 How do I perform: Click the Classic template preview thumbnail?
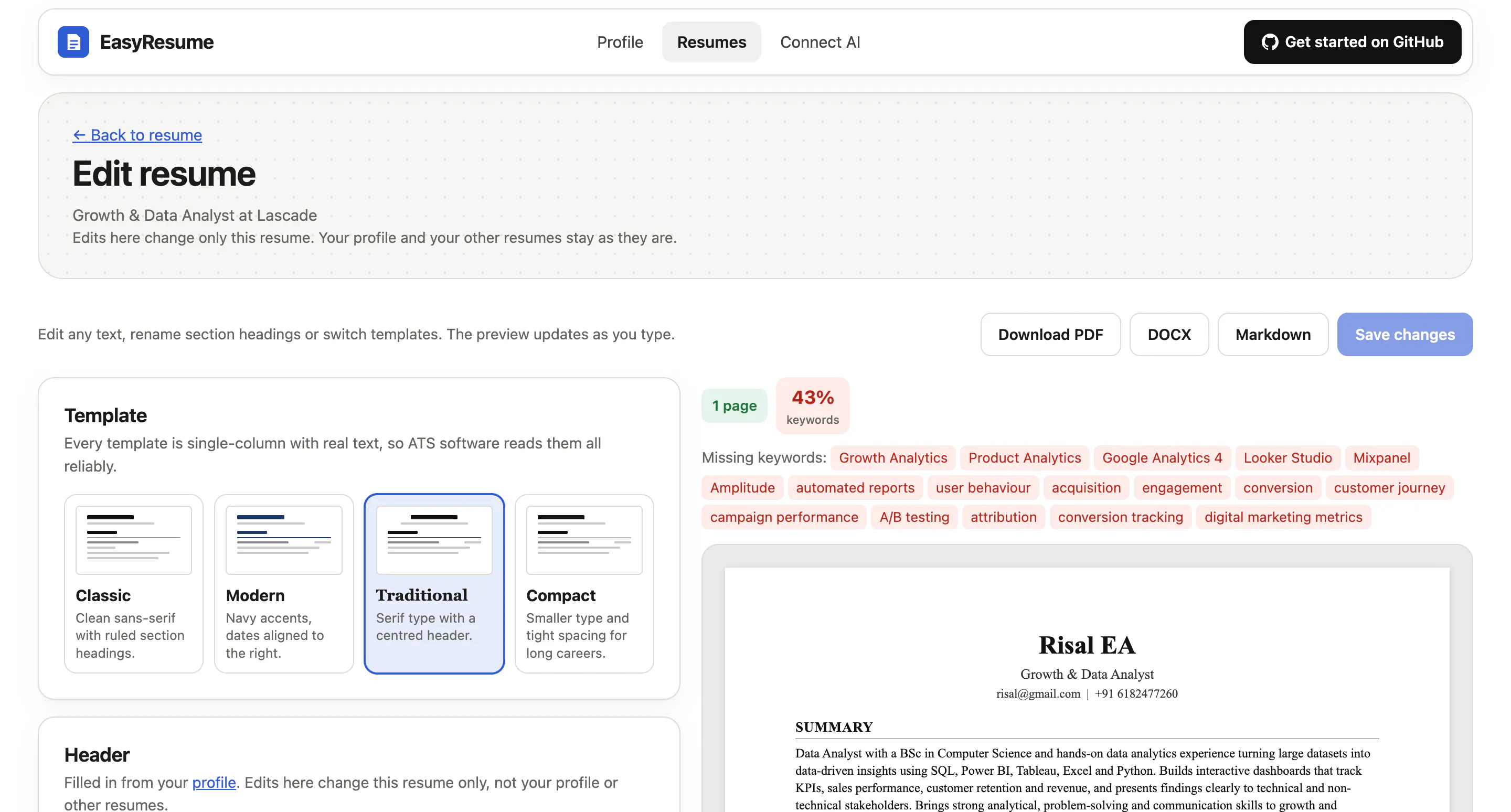coord(134,540)
